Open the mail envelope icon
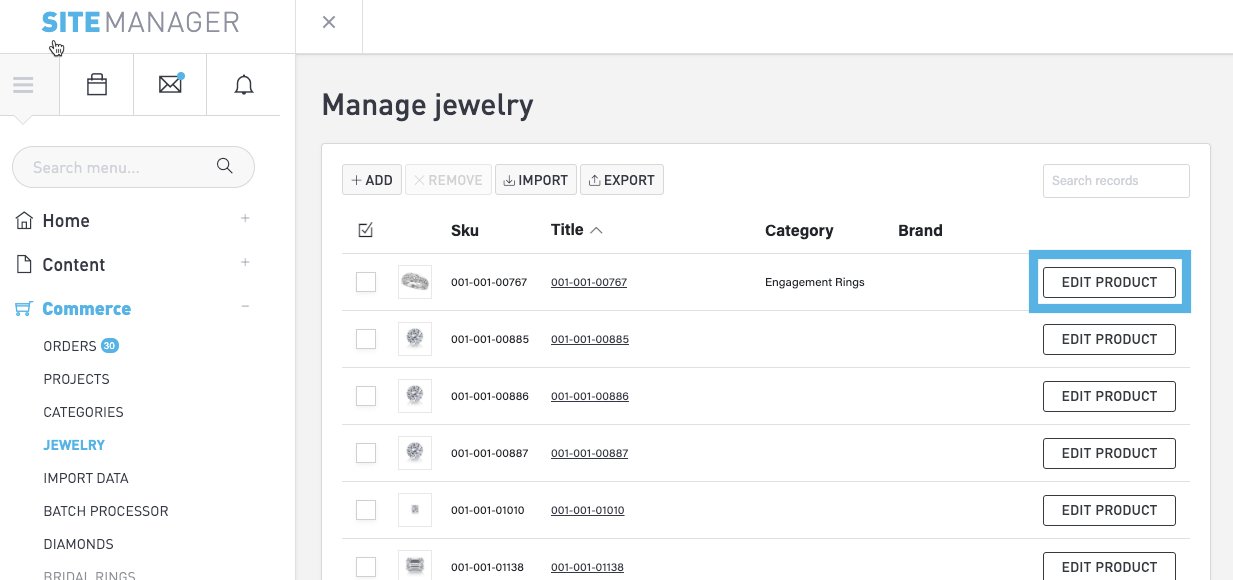 [x=170, y=86]
